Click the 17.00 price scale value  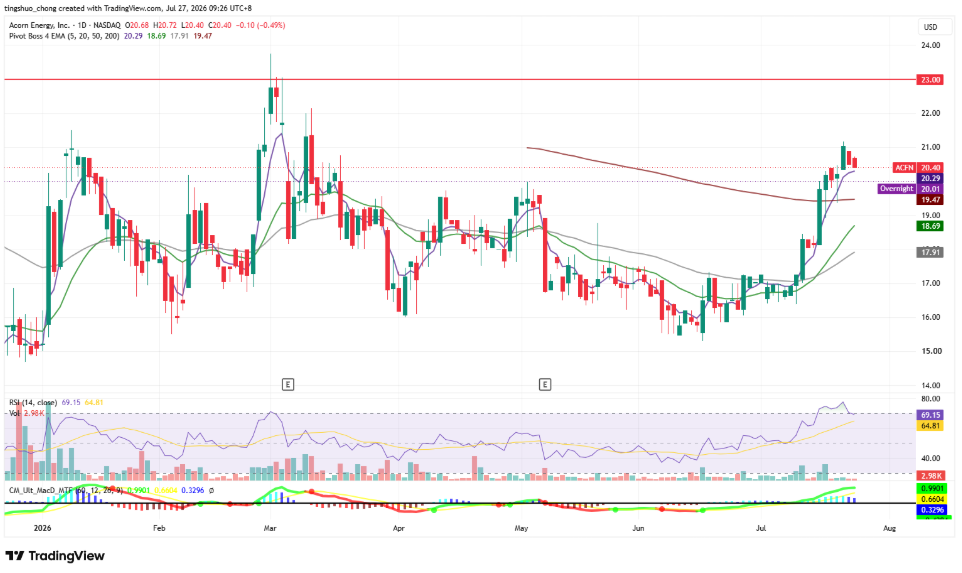930,283
